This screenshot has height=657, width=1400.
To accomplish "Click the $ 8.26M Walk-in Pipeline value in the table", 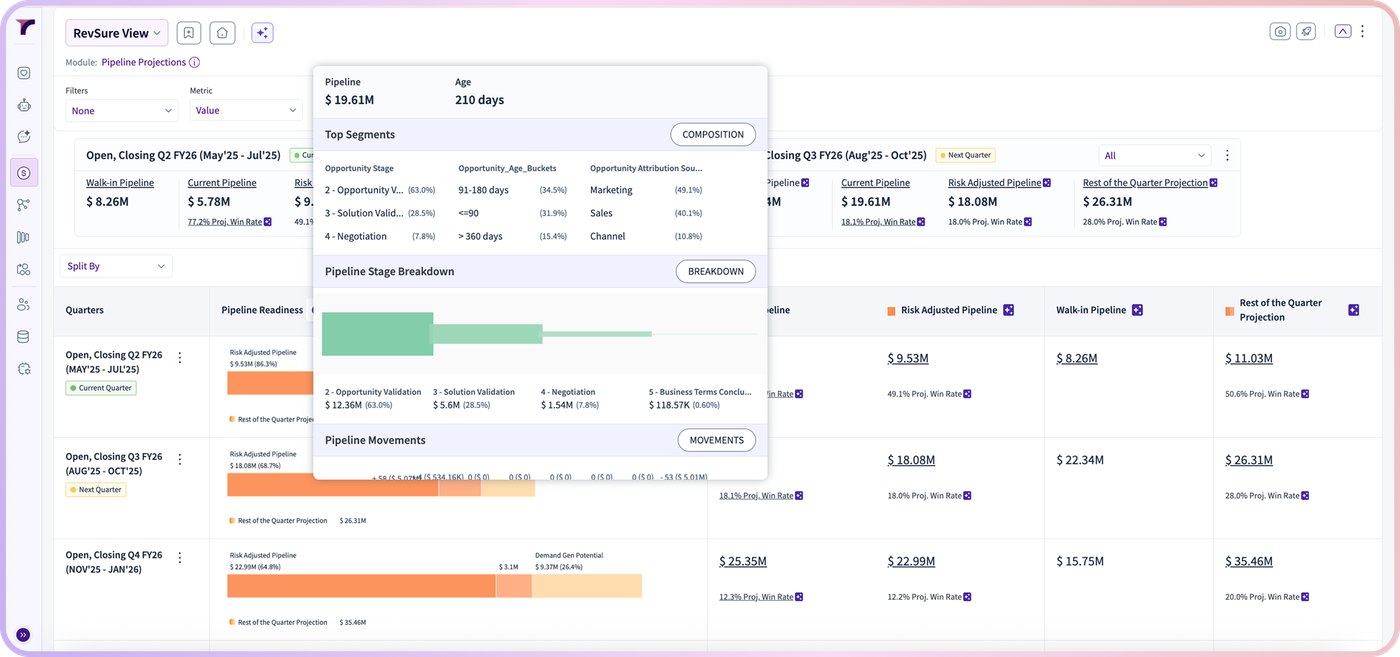I will [1077, 358].
